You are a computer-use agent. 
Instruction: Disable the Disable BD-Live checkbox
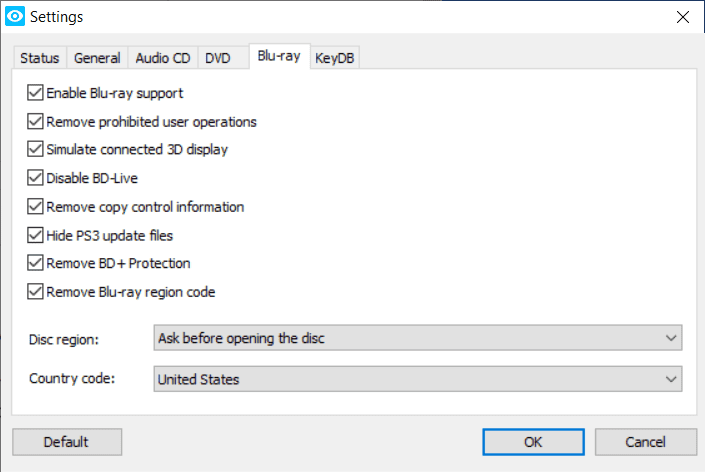pos(37,179)
